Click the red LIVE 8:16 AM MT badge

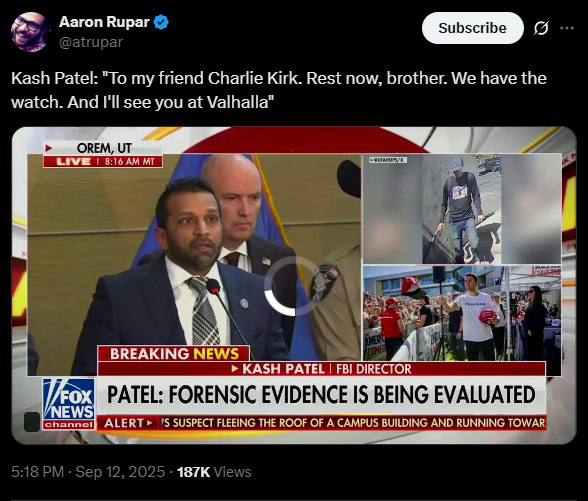103,162
